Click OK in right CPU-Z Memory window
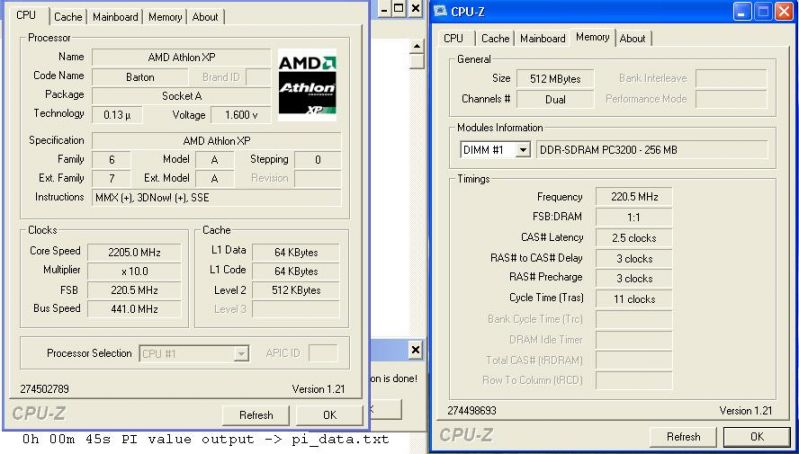This screenshot has height=454, width=799. tap(757, 437)
